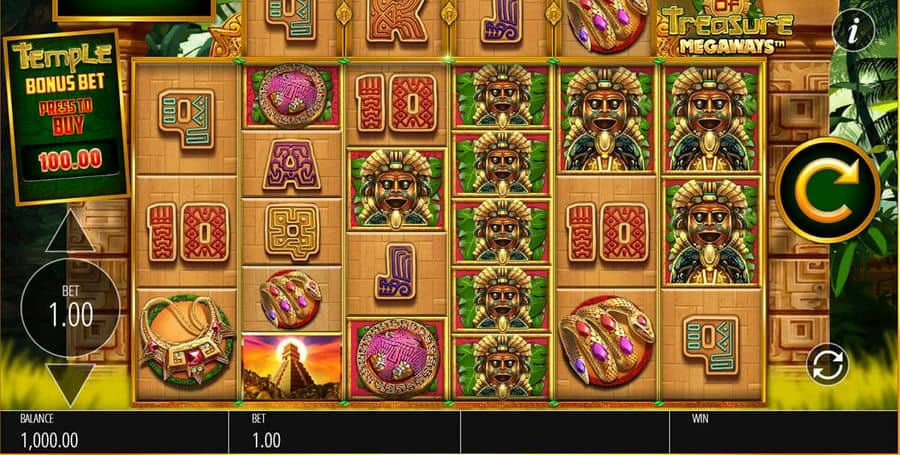Toggle the autoplay circular arrows icon
The height and width of the screenshot is (455, 900).
click(x=827, y=364)
